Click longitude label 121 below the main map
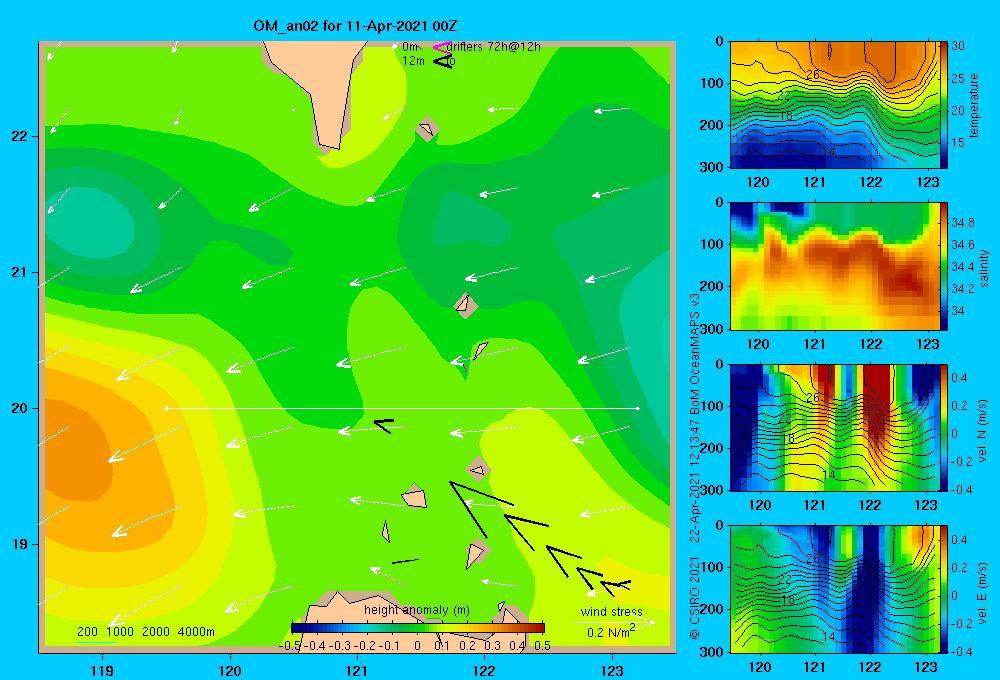The height and width of the screenshot is (680, 1000). (357, 670)
